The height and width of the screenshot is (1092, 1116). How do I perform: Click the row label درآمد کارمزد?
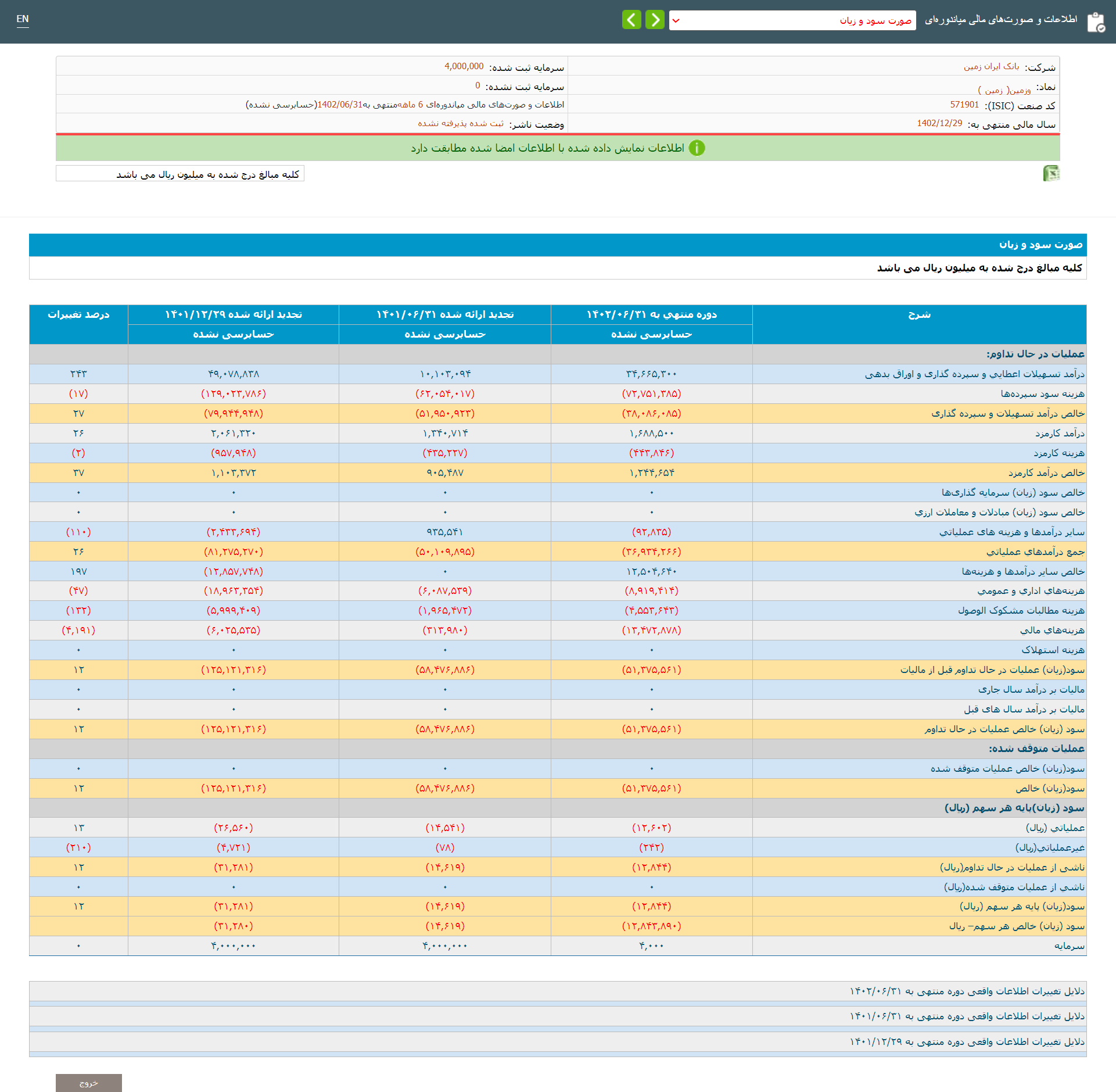click(1060, 434)
